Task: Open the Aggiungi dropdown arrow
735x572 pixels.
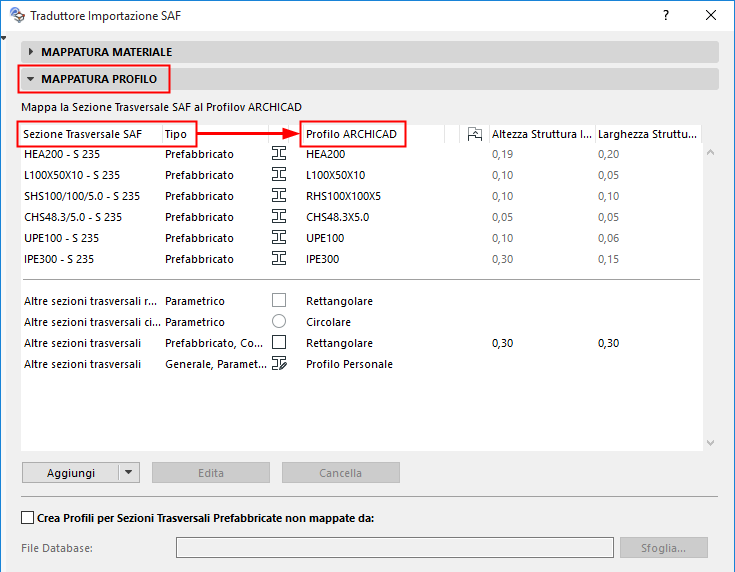Action: (x=129, y=473)
